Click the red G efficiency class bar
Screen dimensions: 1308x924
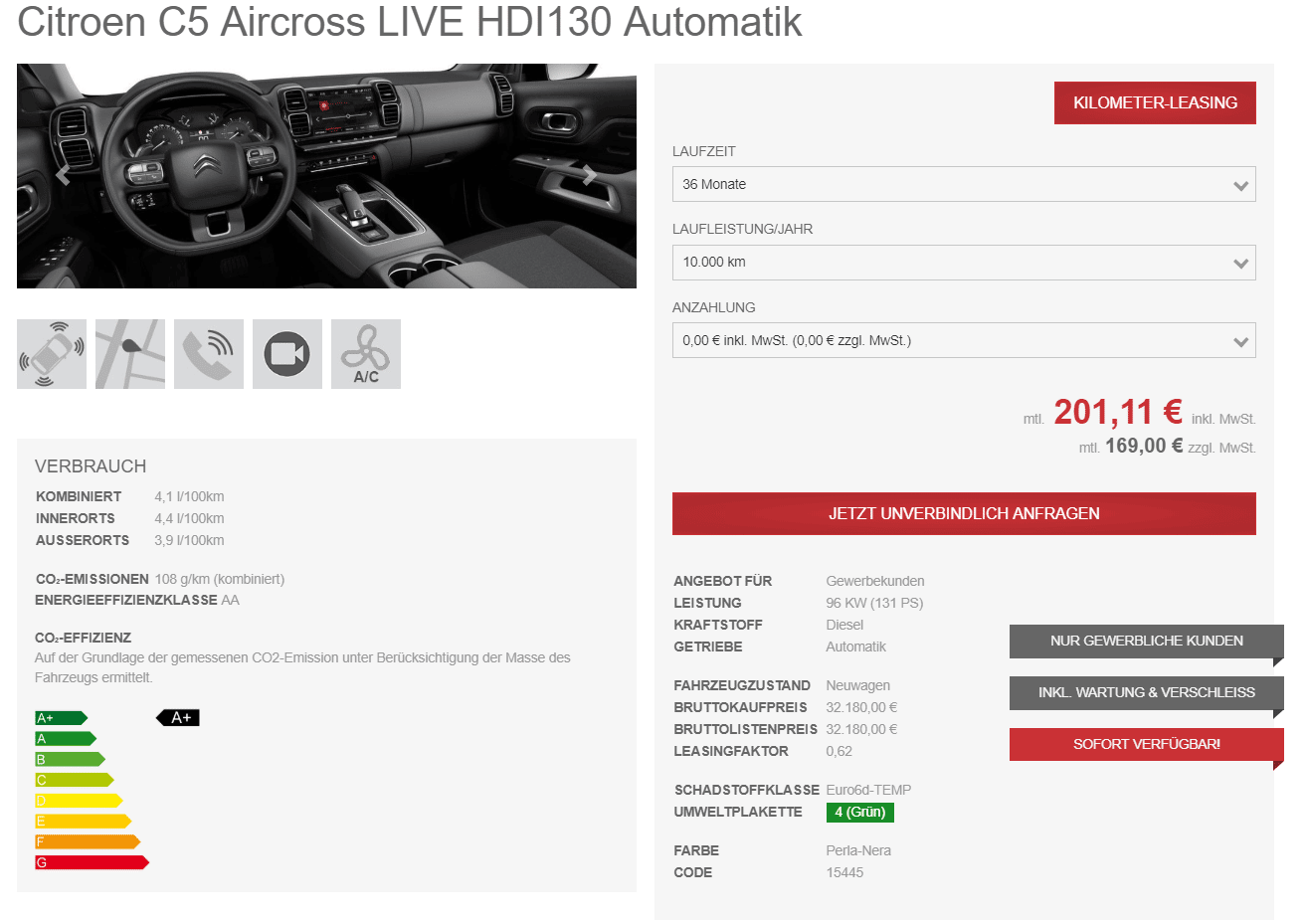coord(92,862)
